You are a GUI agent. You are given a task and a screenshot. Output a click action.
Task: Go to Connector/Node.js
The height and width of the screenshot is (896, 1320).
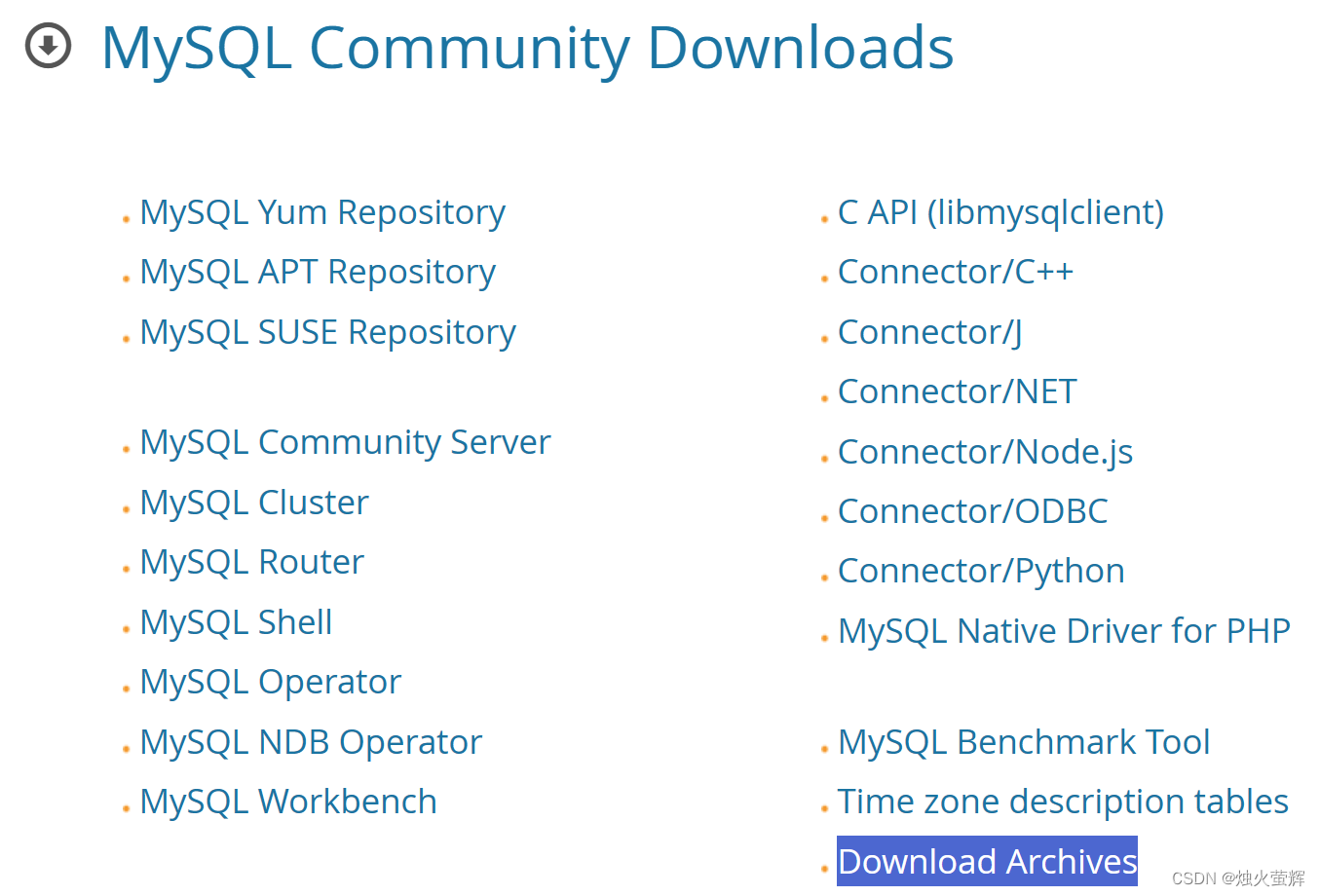(x=985, y=452)
